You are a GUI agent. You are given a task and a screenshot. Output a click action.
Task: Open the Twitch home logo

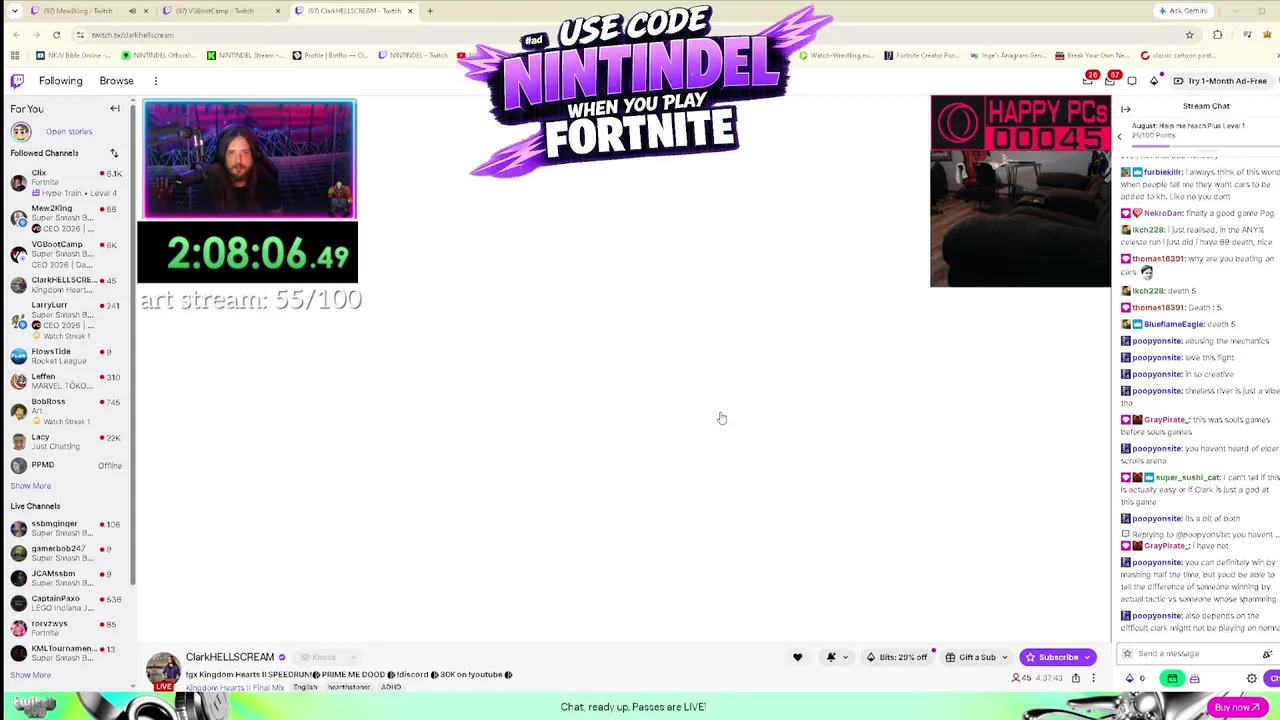pyautogui.click(x=17, y=81)
